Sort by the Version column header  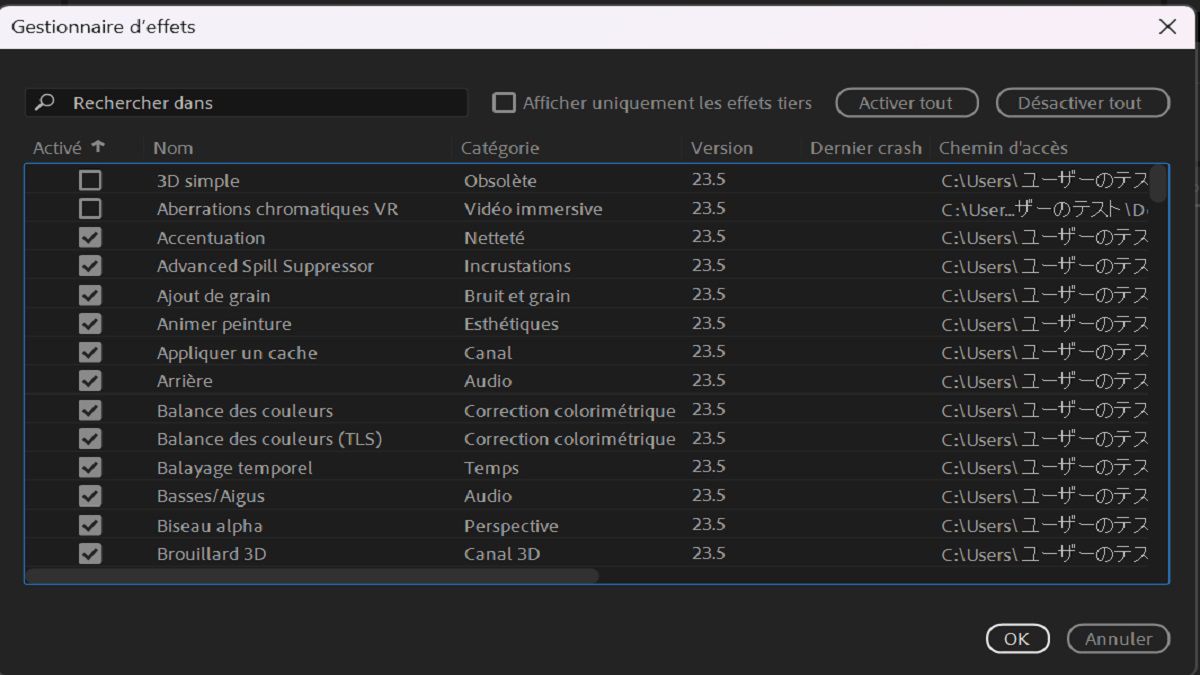point(721,148)
